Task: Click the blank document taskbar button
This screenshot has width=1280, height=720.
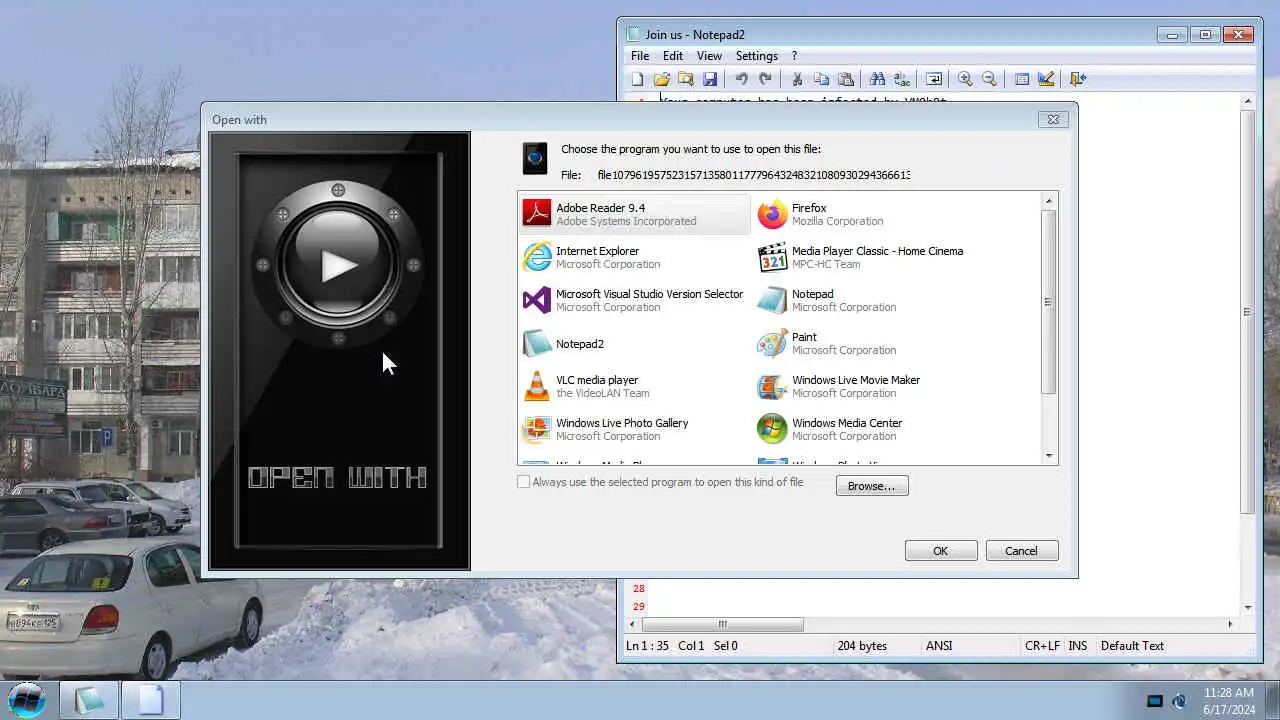Action: click(151, 699)
